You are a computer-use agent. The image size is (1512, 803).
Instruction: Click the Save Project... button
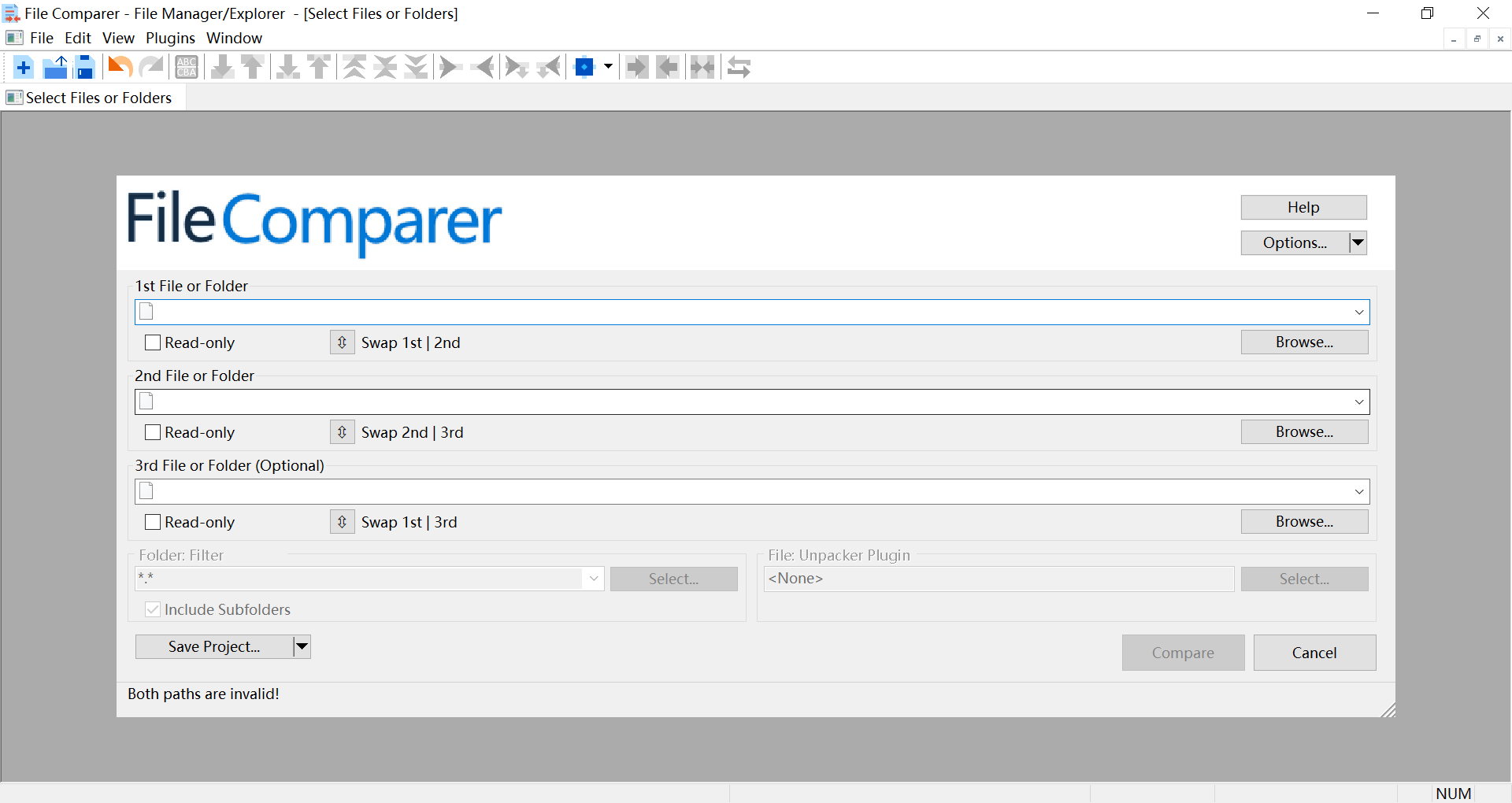pos(214,646)
